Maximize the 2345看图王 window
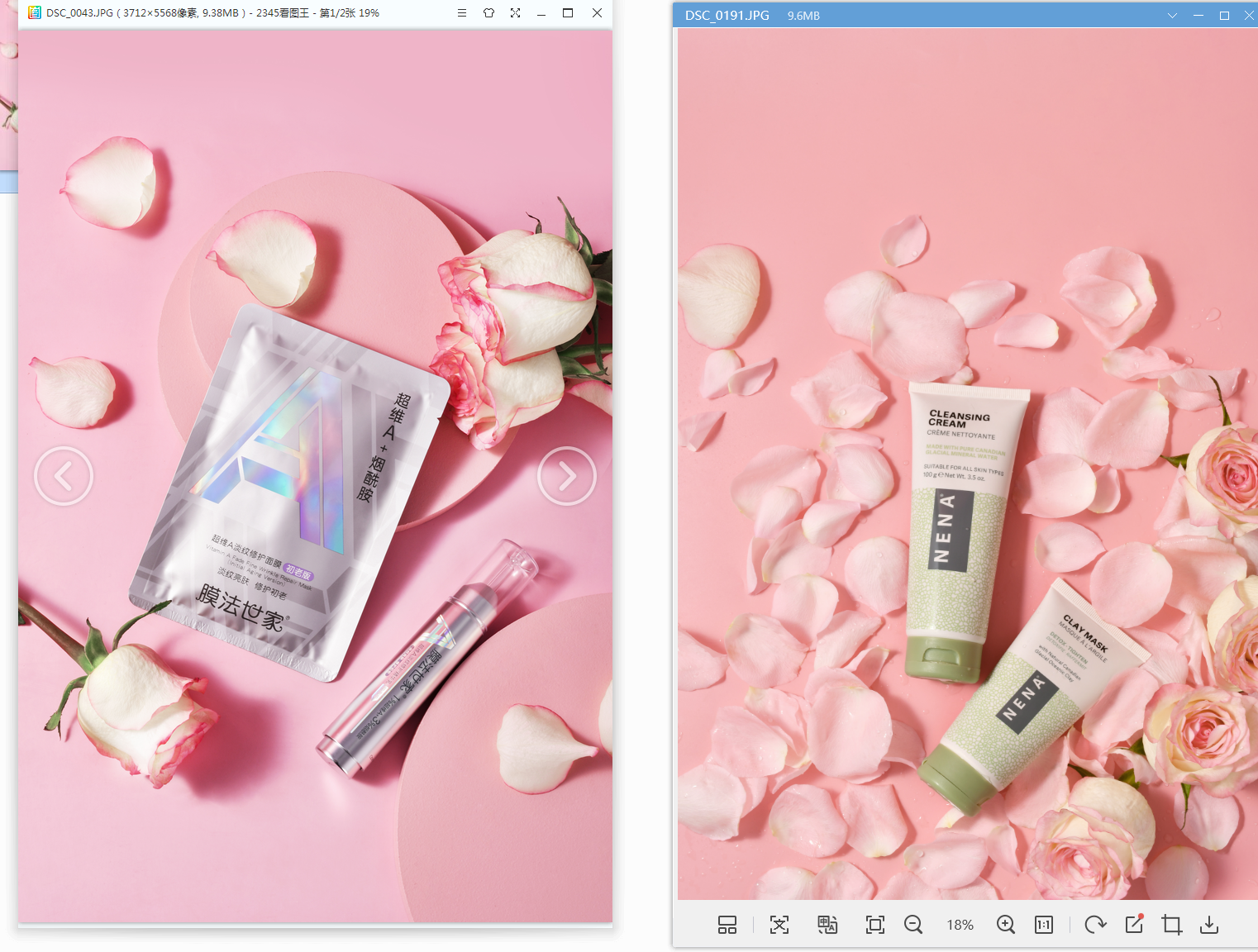The image size is (1258, 952). point(568,13)
